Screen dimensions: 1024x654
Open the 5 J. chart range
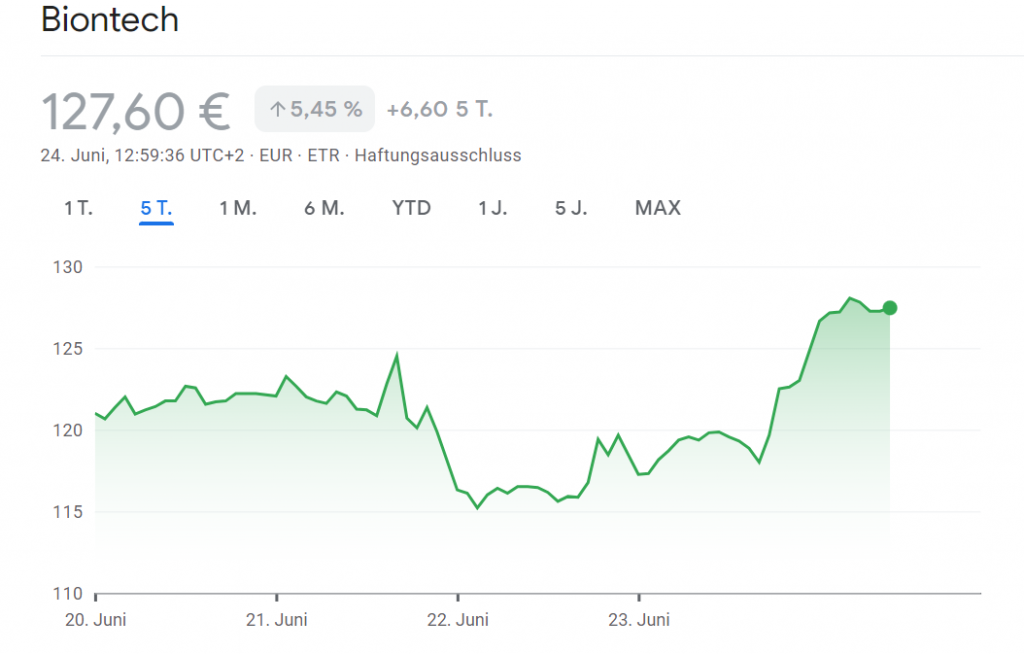point(571,208)
